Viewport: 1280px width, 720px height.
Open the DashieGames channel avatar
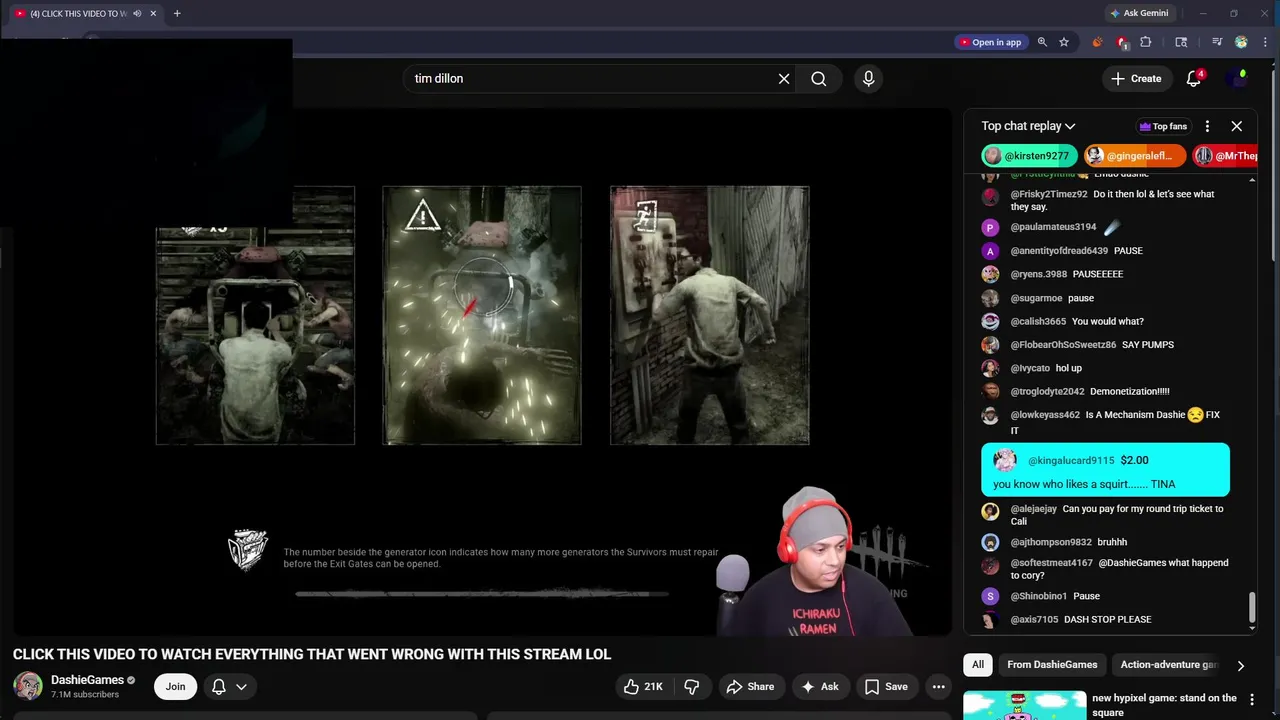point(28,687)
